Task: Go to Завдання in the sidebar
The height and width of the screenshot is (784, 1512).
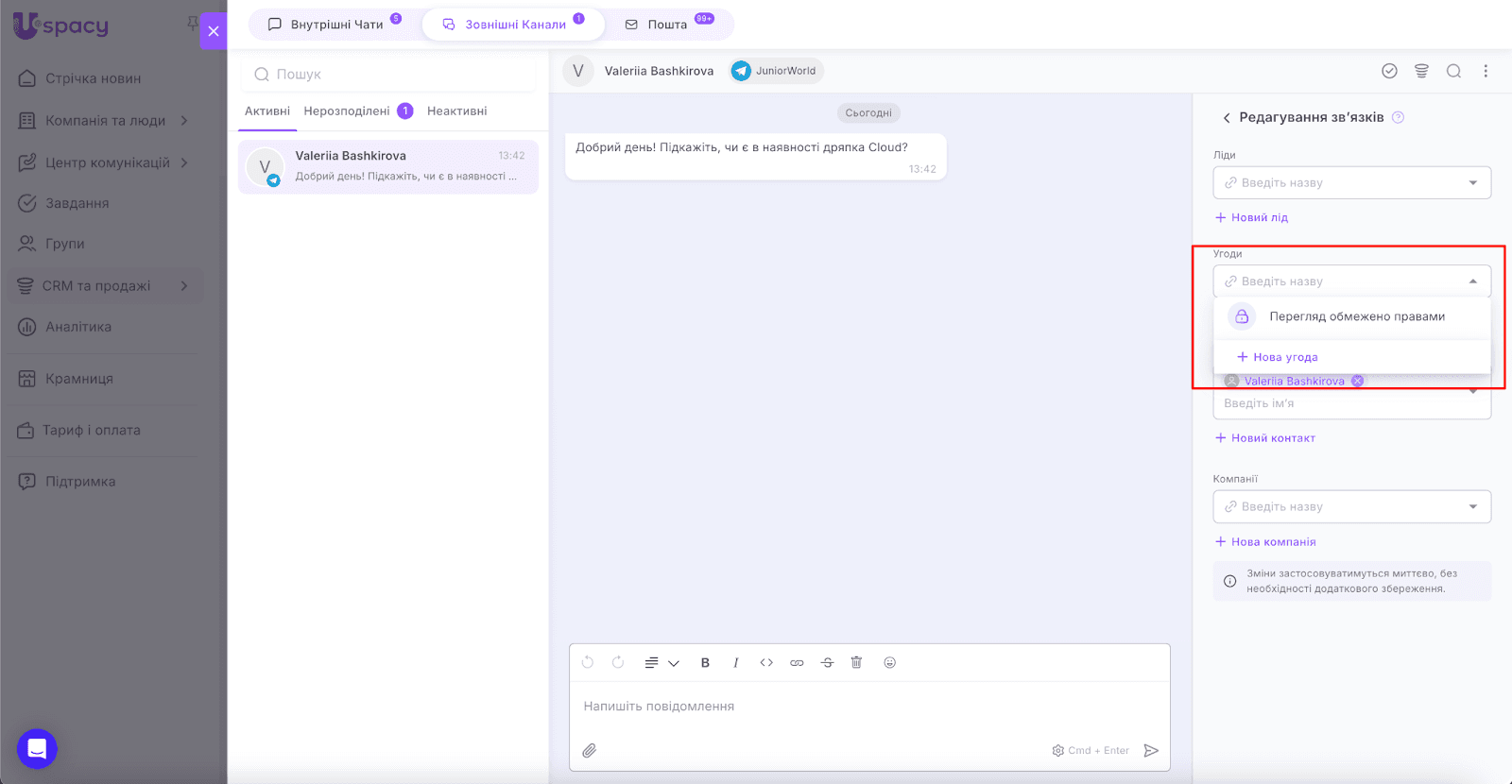Action: point(77,203)
